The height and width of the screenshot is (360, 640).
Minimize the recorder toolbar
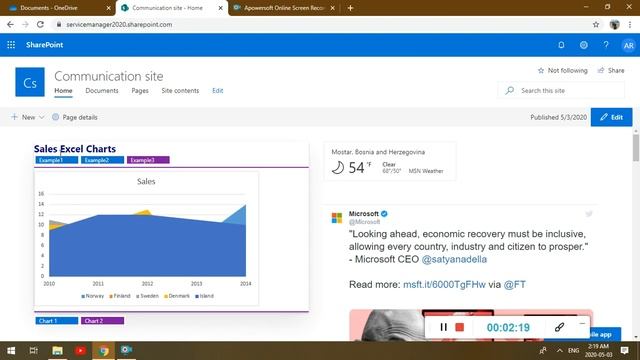pos(582,323)
